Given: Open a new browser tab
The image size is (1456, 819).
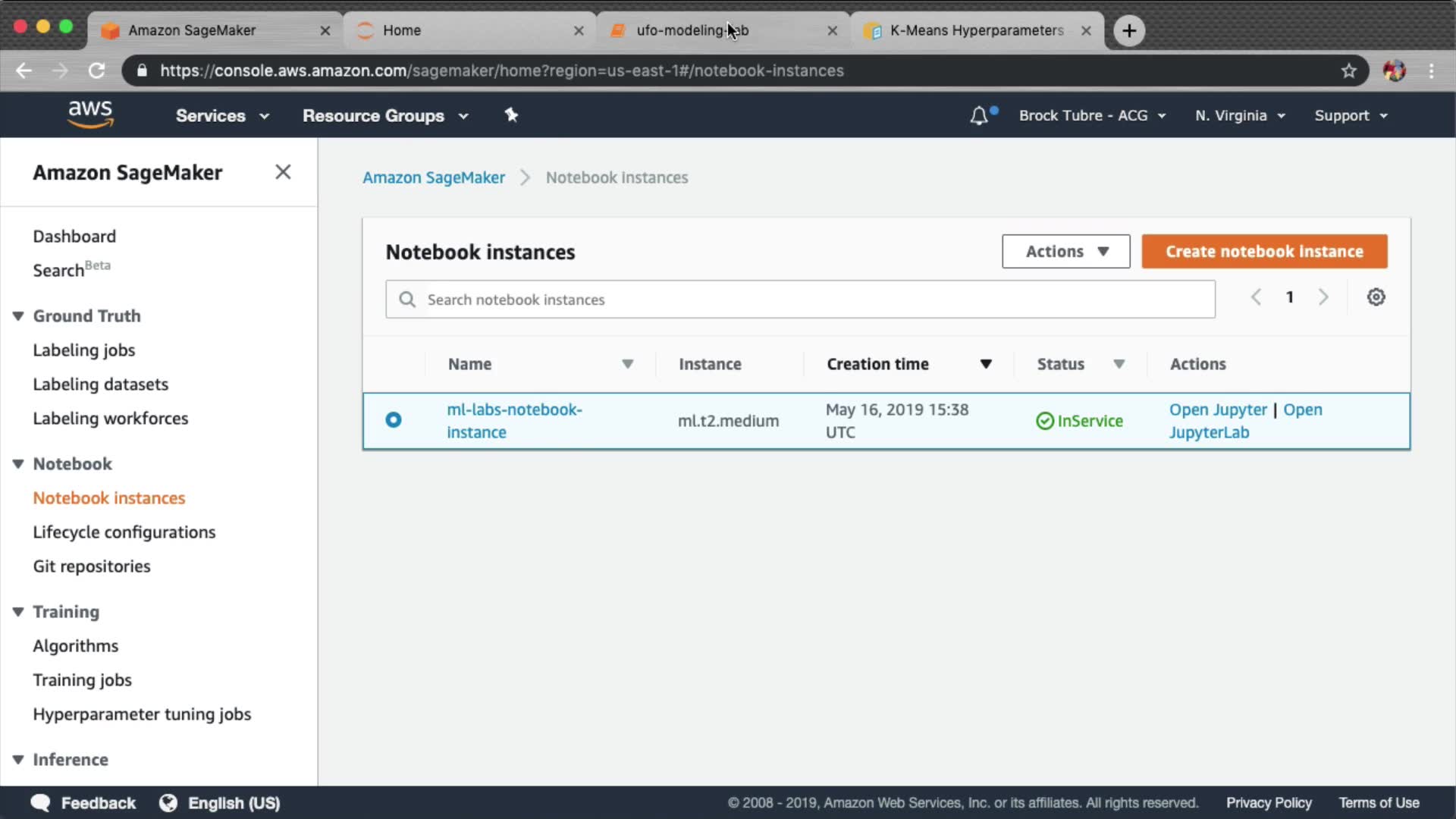Looking at the screenshot, I should tap(1129, 30).
